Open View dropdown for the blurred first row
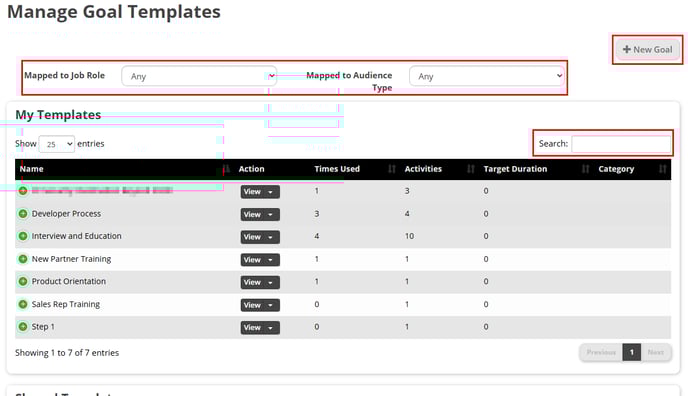The width and height of the screenshot is (688, 396). [260, 192]
